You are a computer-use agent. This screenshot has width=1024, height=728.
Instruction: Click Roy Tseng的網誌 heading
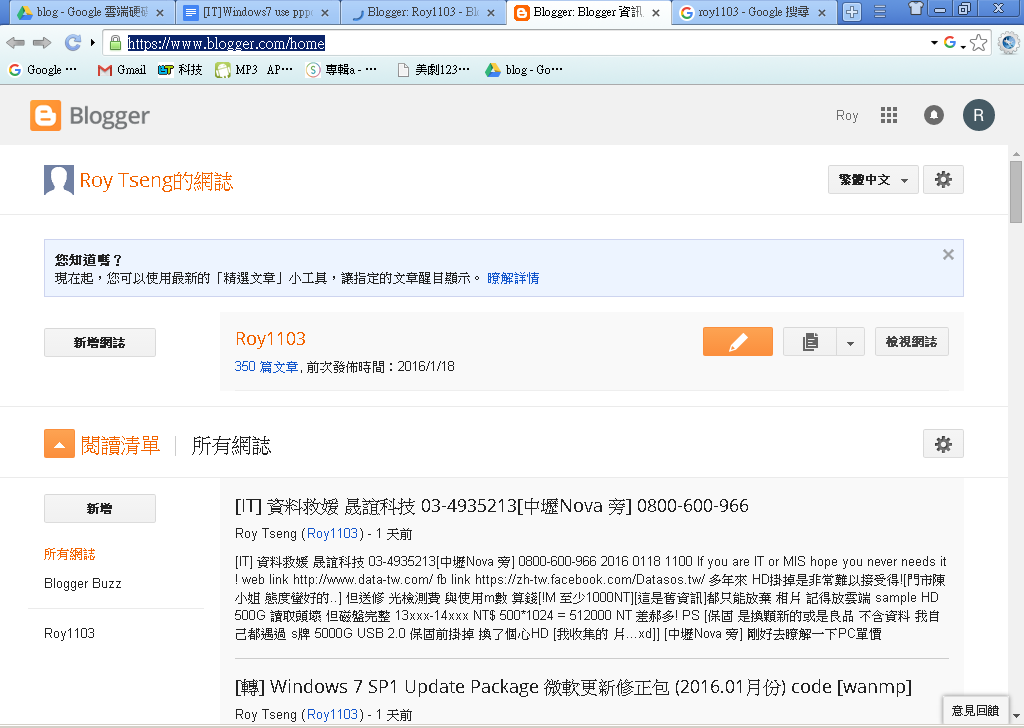(x=156, y=181)
